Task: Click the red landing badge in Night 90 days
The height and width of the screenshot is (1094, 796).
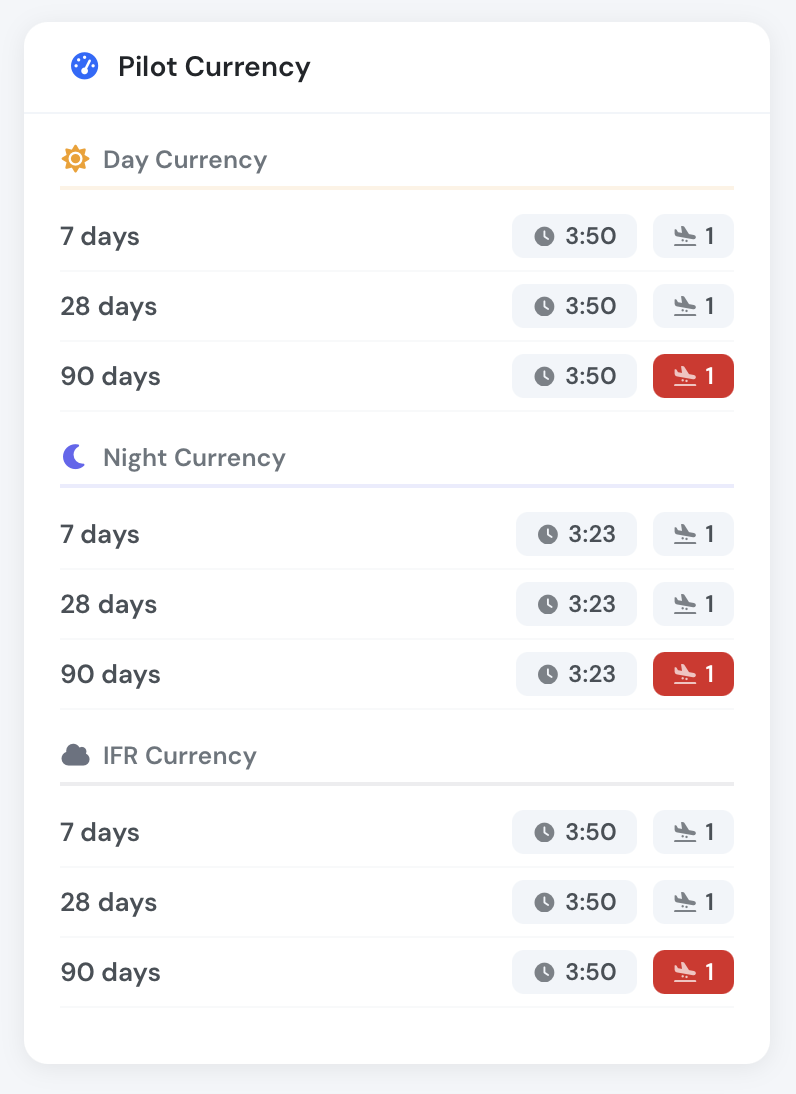Action: (x=693, y=674)
